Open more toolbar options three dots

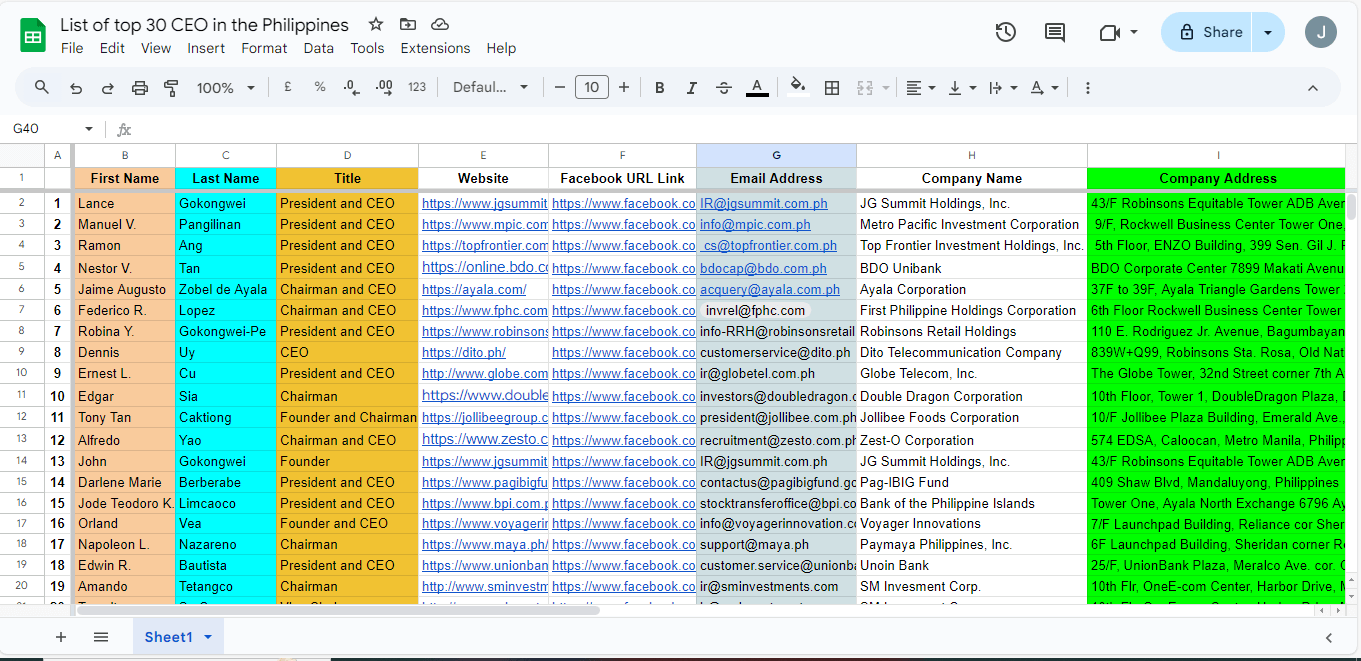pyautogui.click(x=1088, y=88)
